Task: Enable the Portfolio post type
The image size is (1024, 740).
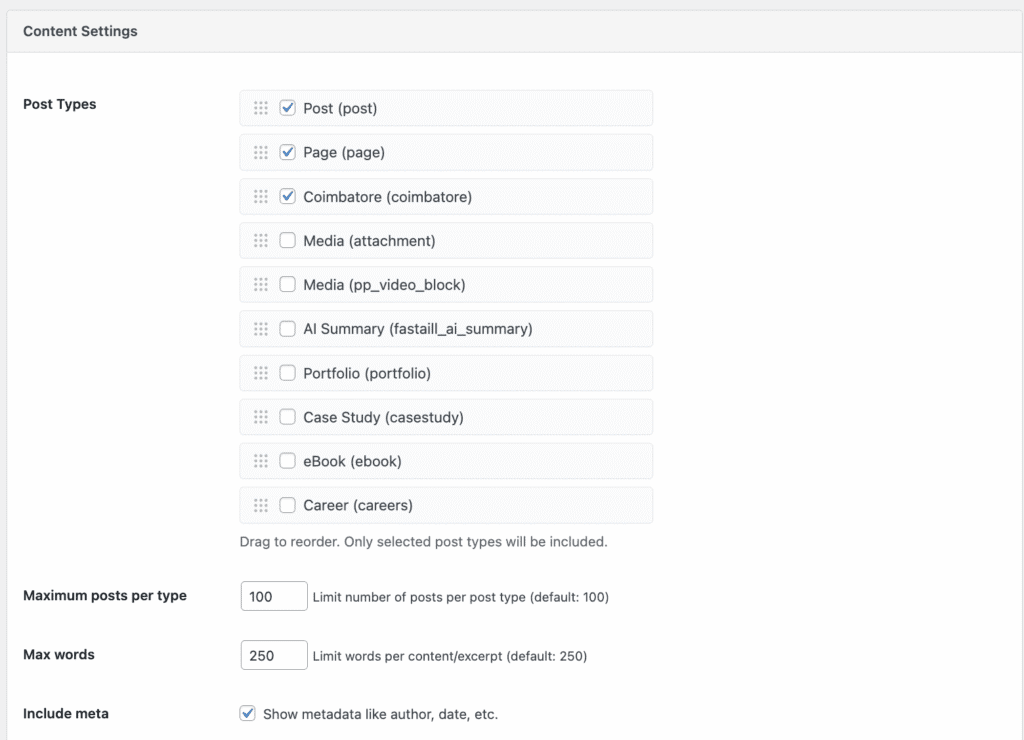Action: [x=287, y=372]
